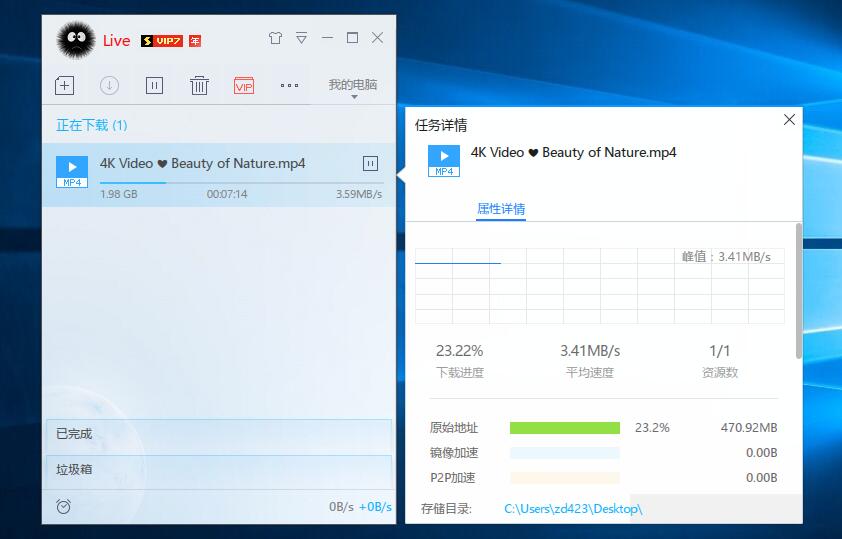Select the 正在下载 (1) category
This screenshot has height=539, width=842.
[92, 125]
